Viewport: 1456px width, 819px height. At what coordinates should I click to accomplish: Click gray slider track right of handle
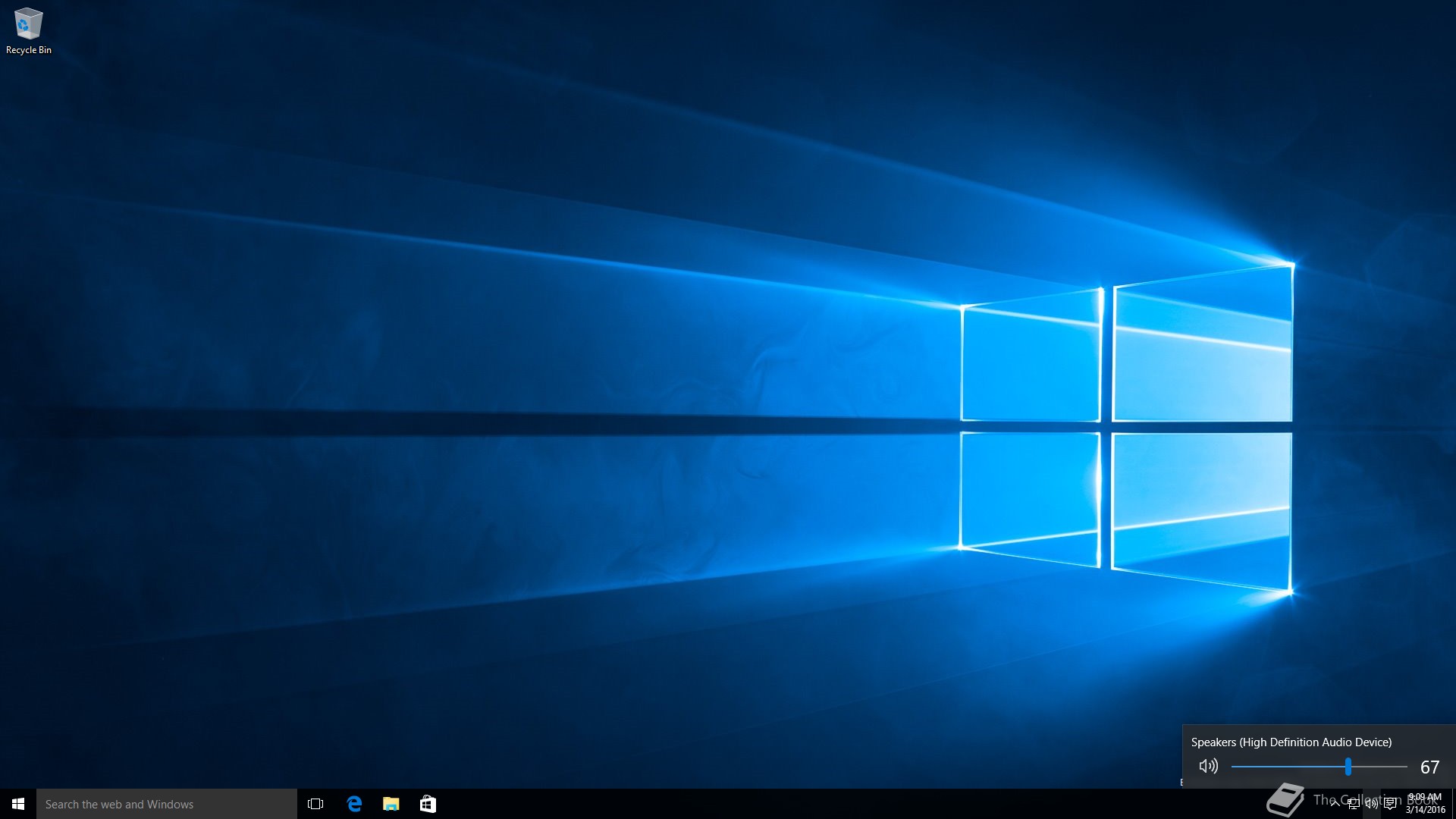click(x=1380, y=767)
